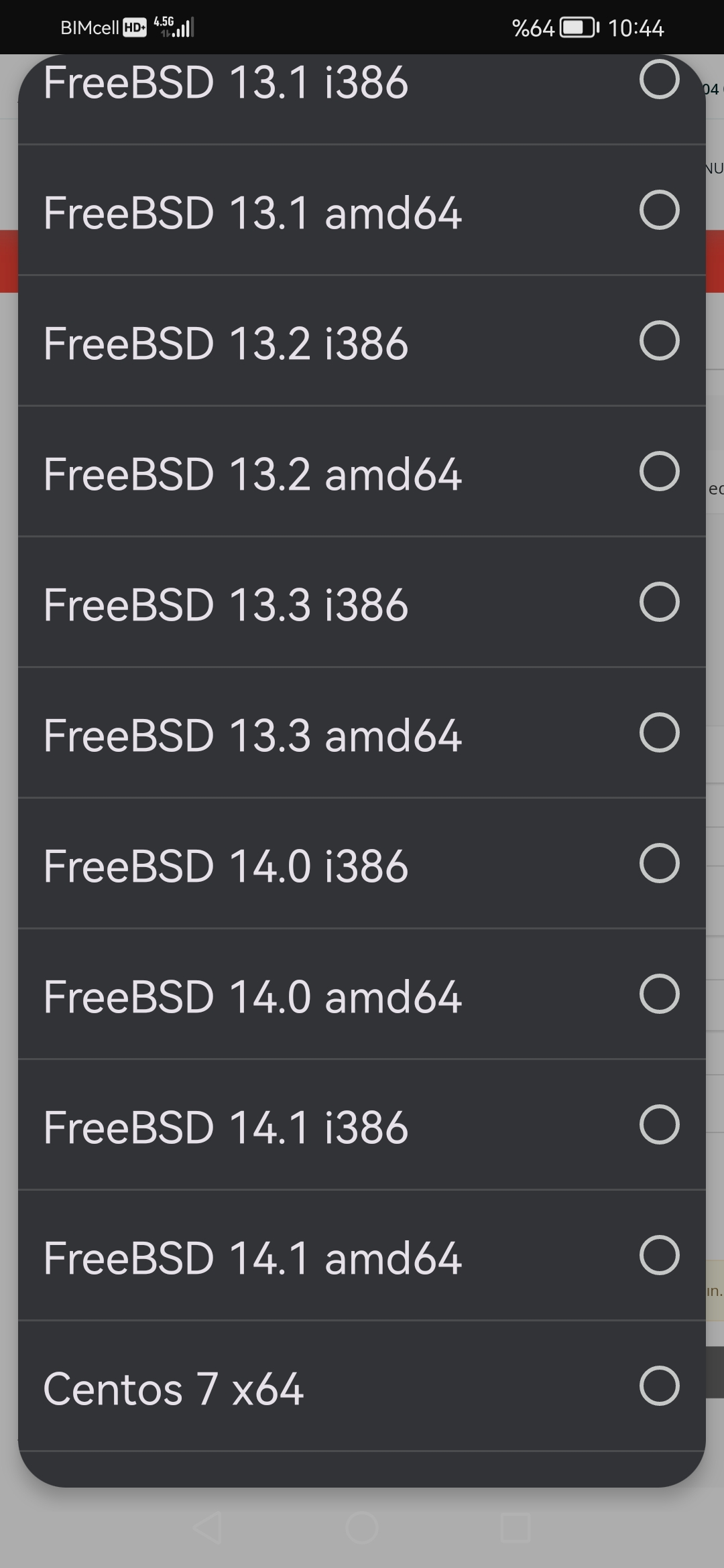Tap the Android back navigation triangle
The width and height of the screenshot is (724, 1568).
click(x=208, y=1528)
